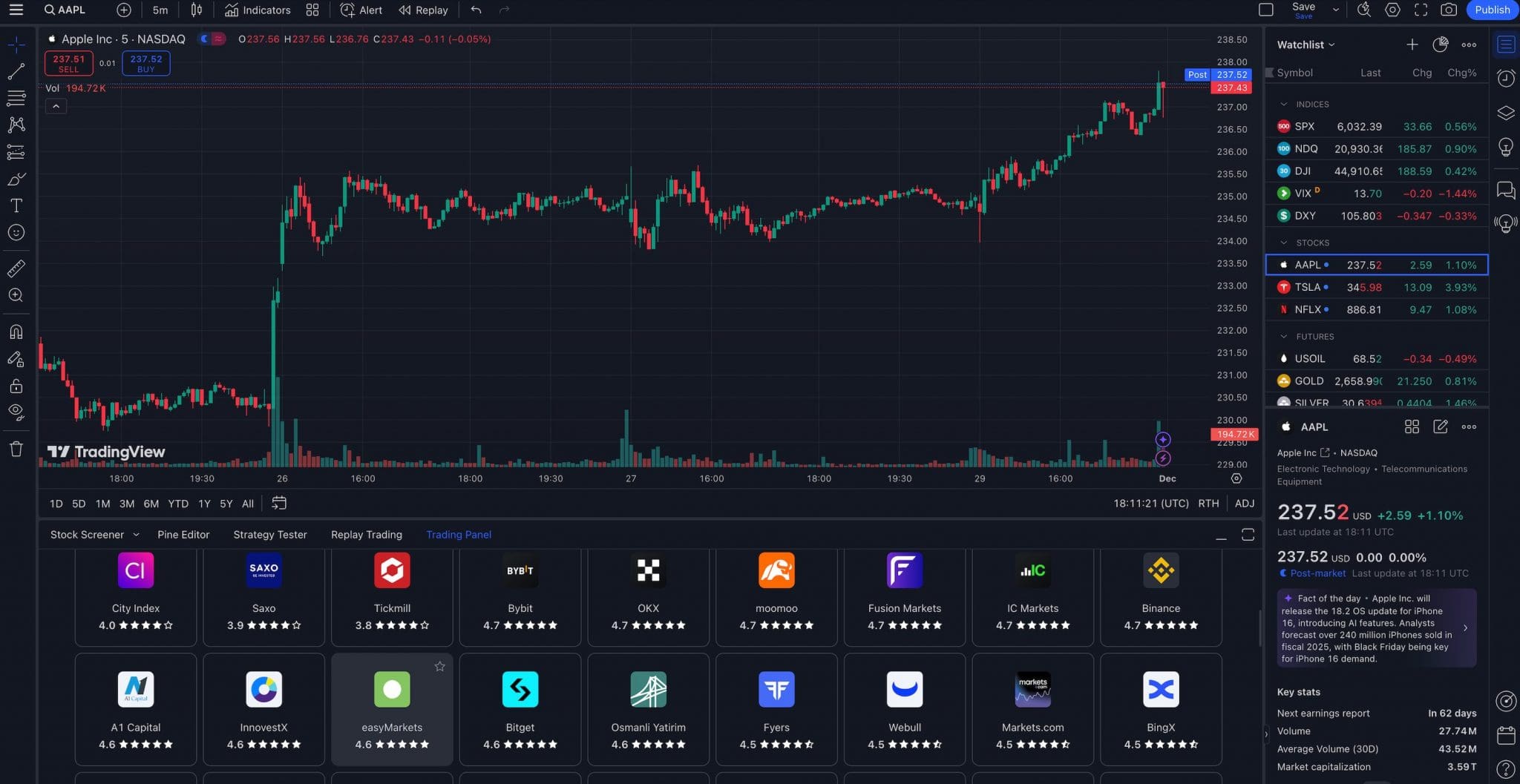Open the forecasting and measurement tools

(16, 152)
